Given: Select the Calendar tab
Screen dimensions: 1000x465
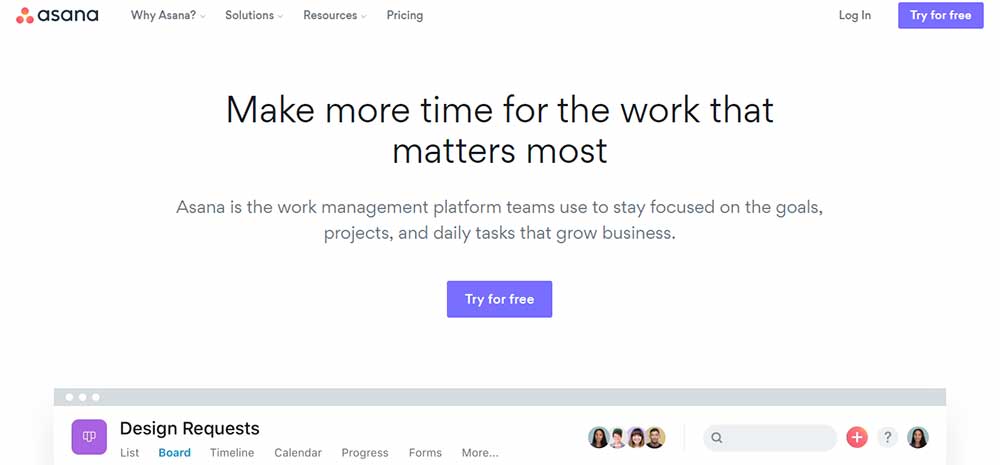Looking at the screenshot, I should (298, 453).
